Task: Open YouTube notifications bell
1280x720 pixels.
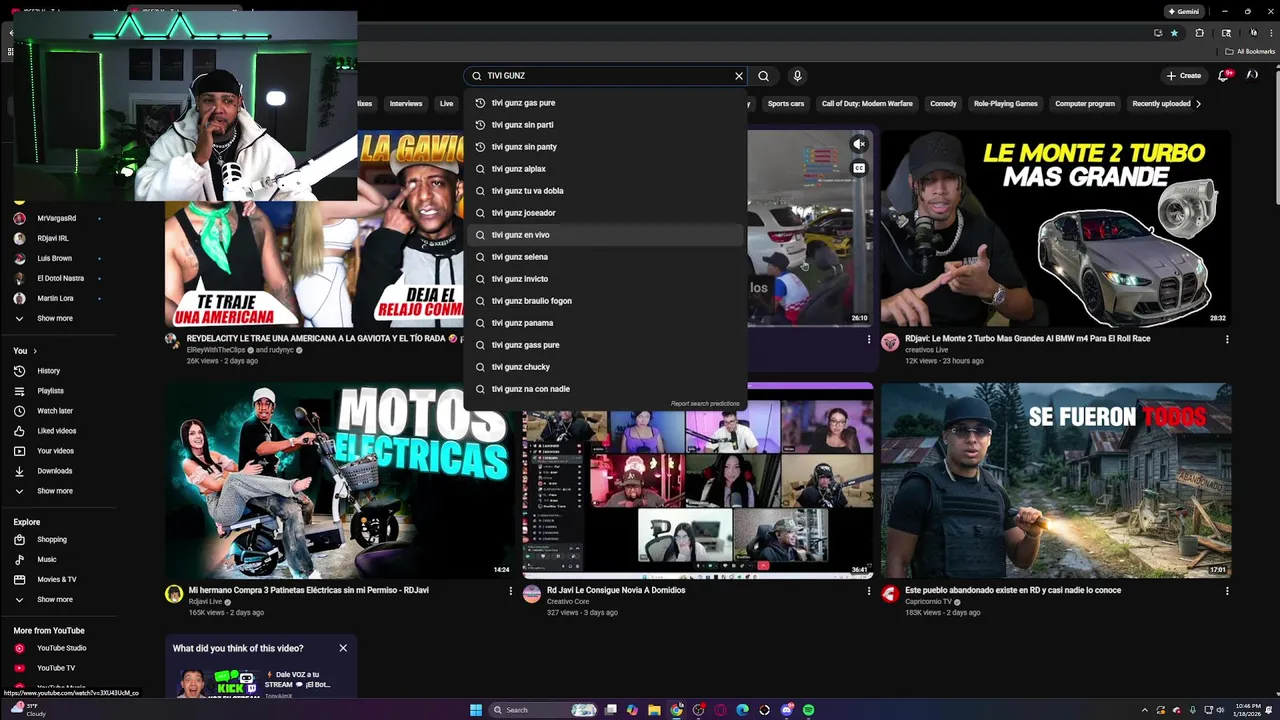Action: tap(1224, 75)
